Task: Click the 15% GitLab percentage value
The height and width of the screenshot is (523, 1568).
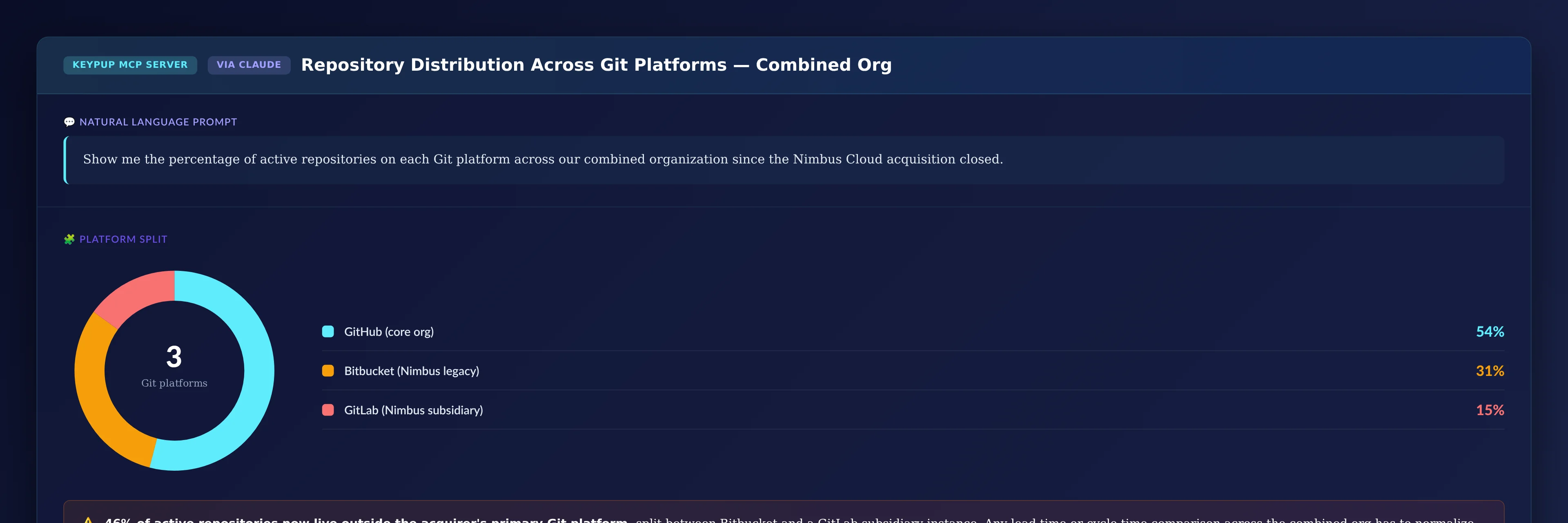Action: [x=1490, y=410]
